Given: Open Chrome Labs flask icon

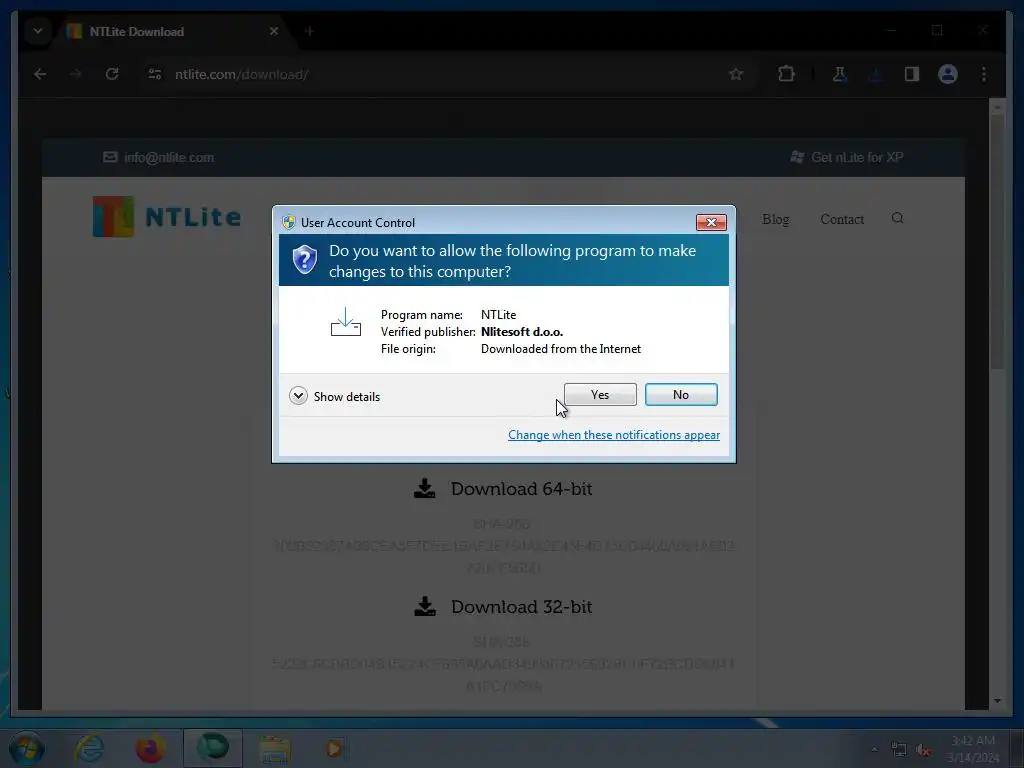Looking at the screenshot, I should click(840, 74).
